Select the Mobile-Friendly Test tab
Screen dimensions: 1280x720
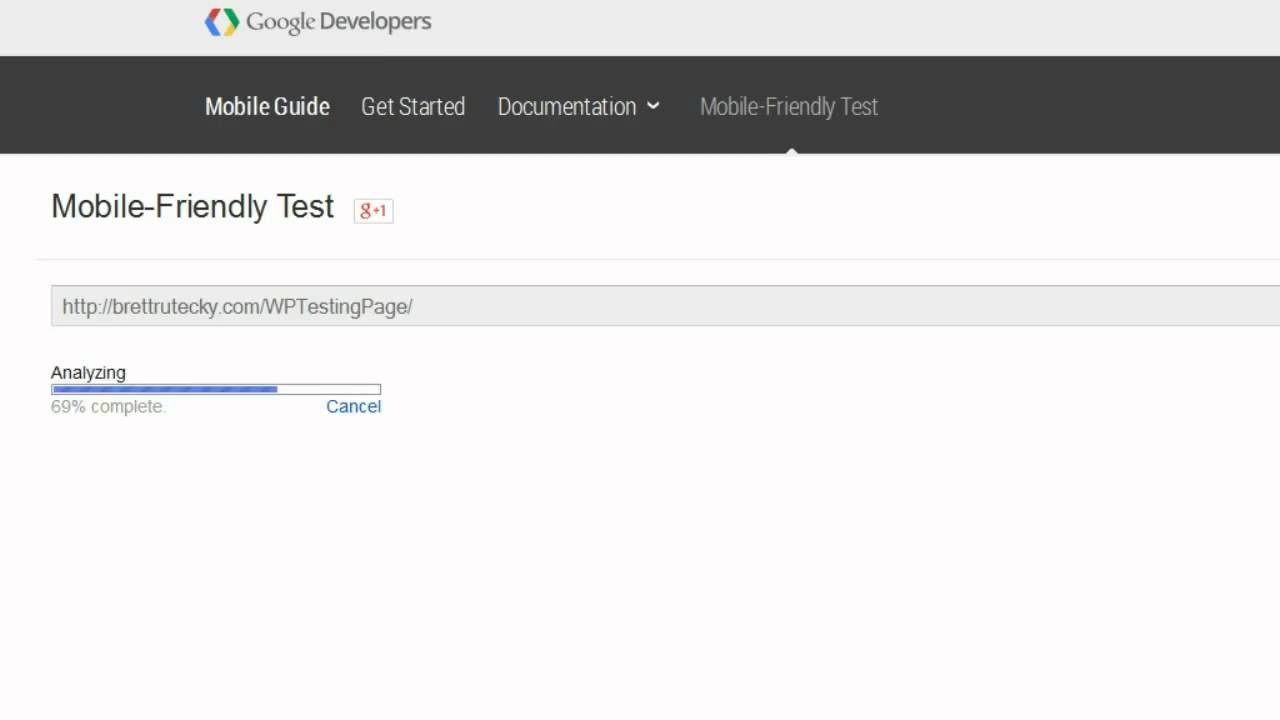coord(789,106)
